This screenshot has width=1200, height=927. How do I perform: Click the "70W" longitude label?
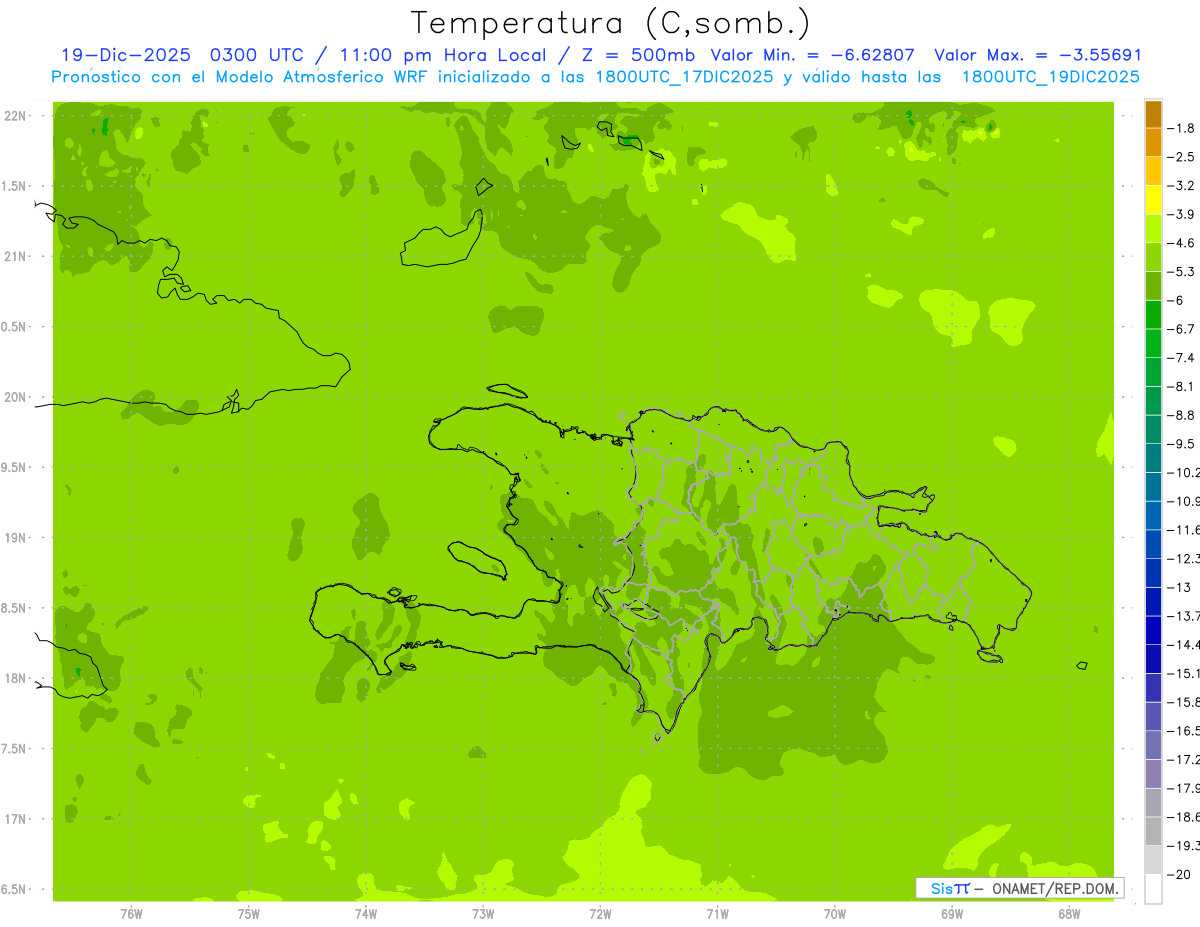[835, 914]
